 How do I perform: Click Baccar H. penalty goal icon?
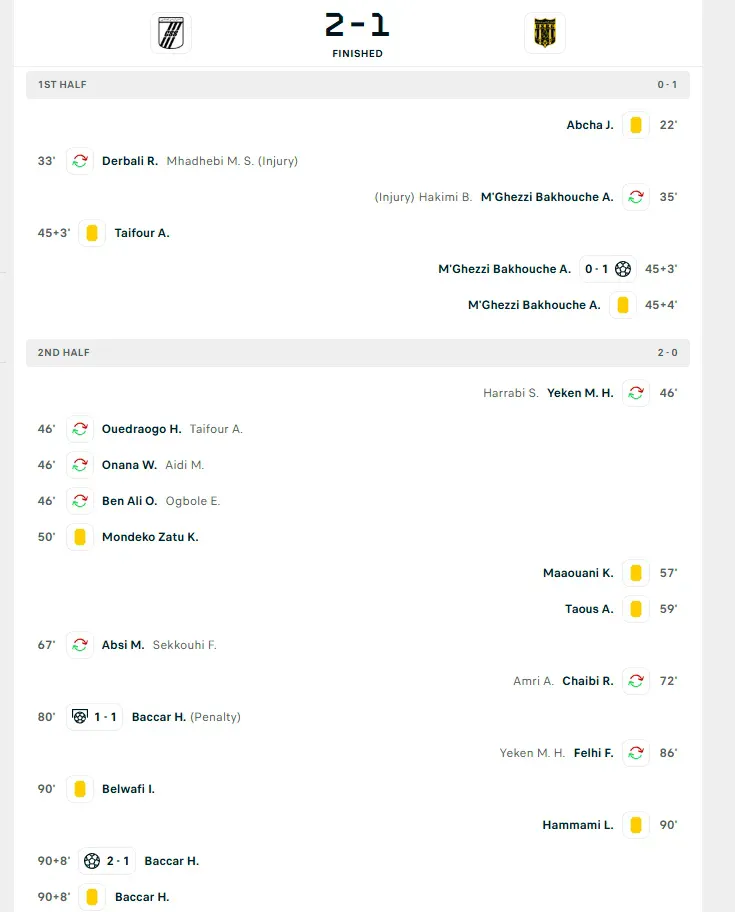[80, 717]
